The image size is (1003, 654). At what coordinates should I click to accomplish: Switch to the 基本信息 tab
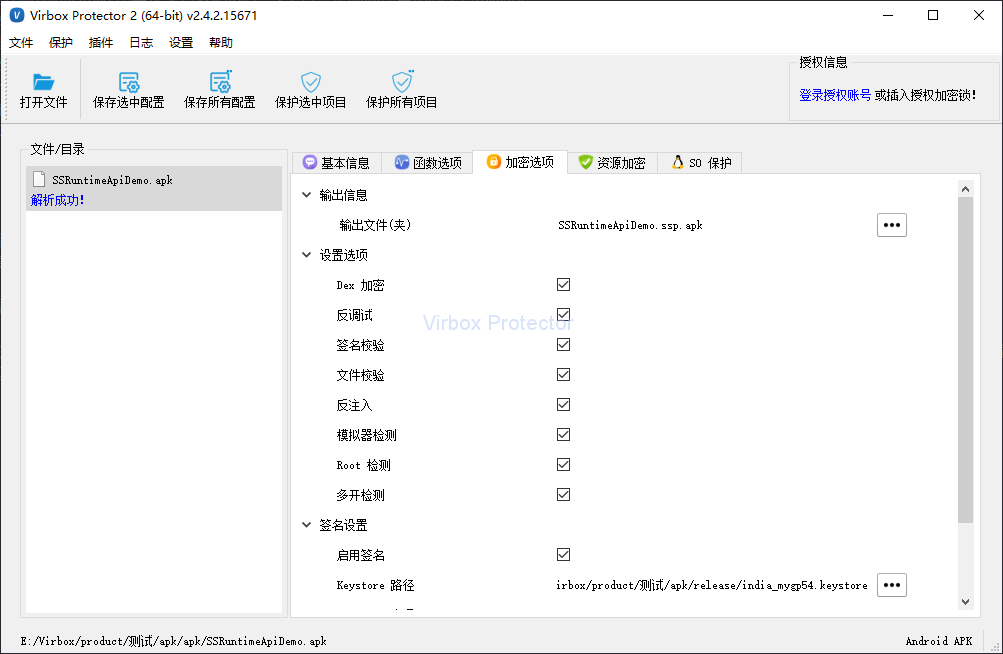336,163
